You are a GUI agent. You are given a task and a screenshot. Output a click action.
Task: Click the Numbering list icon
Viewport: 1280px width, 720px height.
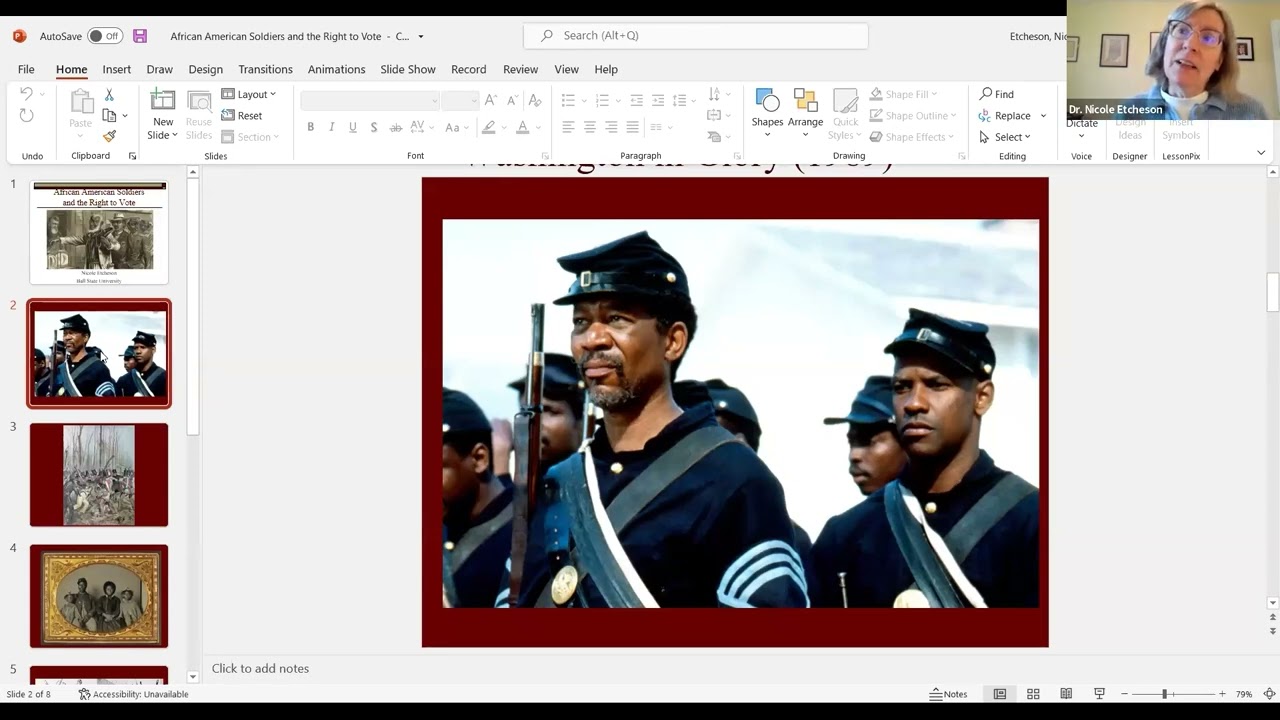602,100
